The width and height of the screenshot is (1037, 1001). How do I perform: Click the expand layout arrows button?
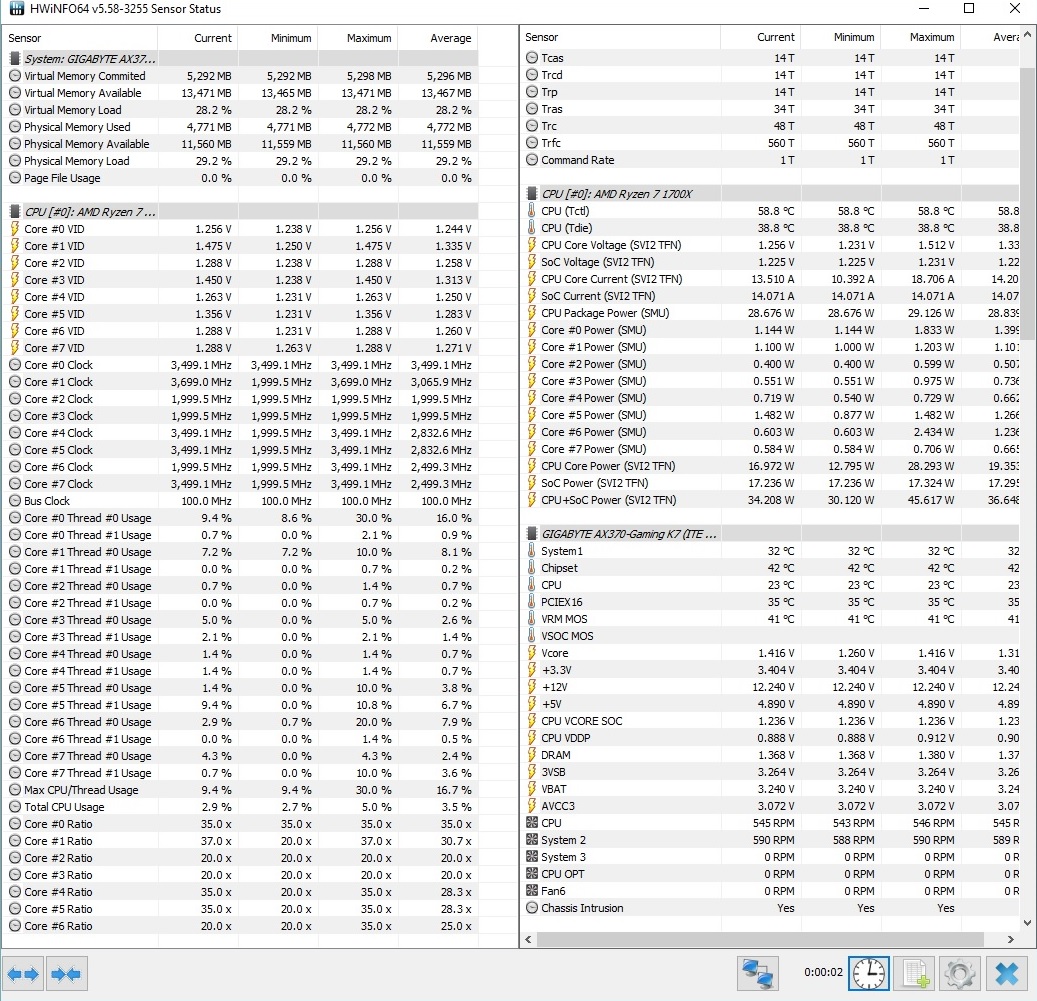pos(23,973)
